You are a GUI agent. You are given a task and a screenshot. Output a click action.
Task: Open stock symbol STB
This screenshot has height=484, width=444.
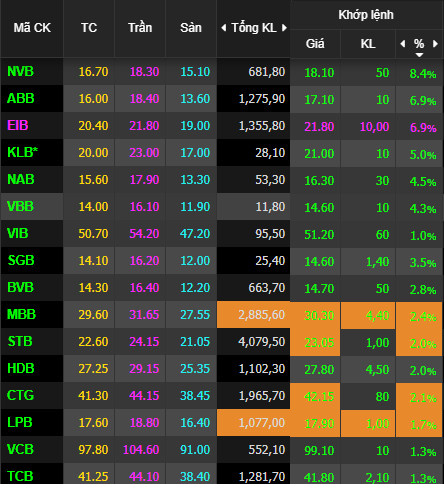coord(20,341)
